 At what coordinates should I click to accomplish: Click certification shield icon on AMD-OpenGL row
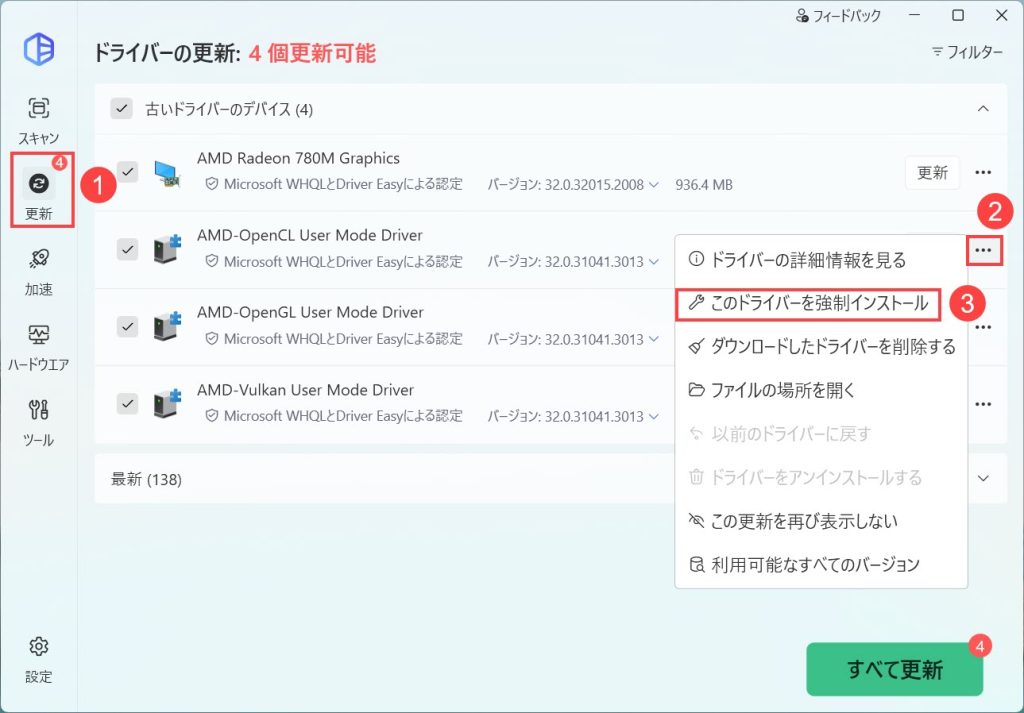(212, 339)
